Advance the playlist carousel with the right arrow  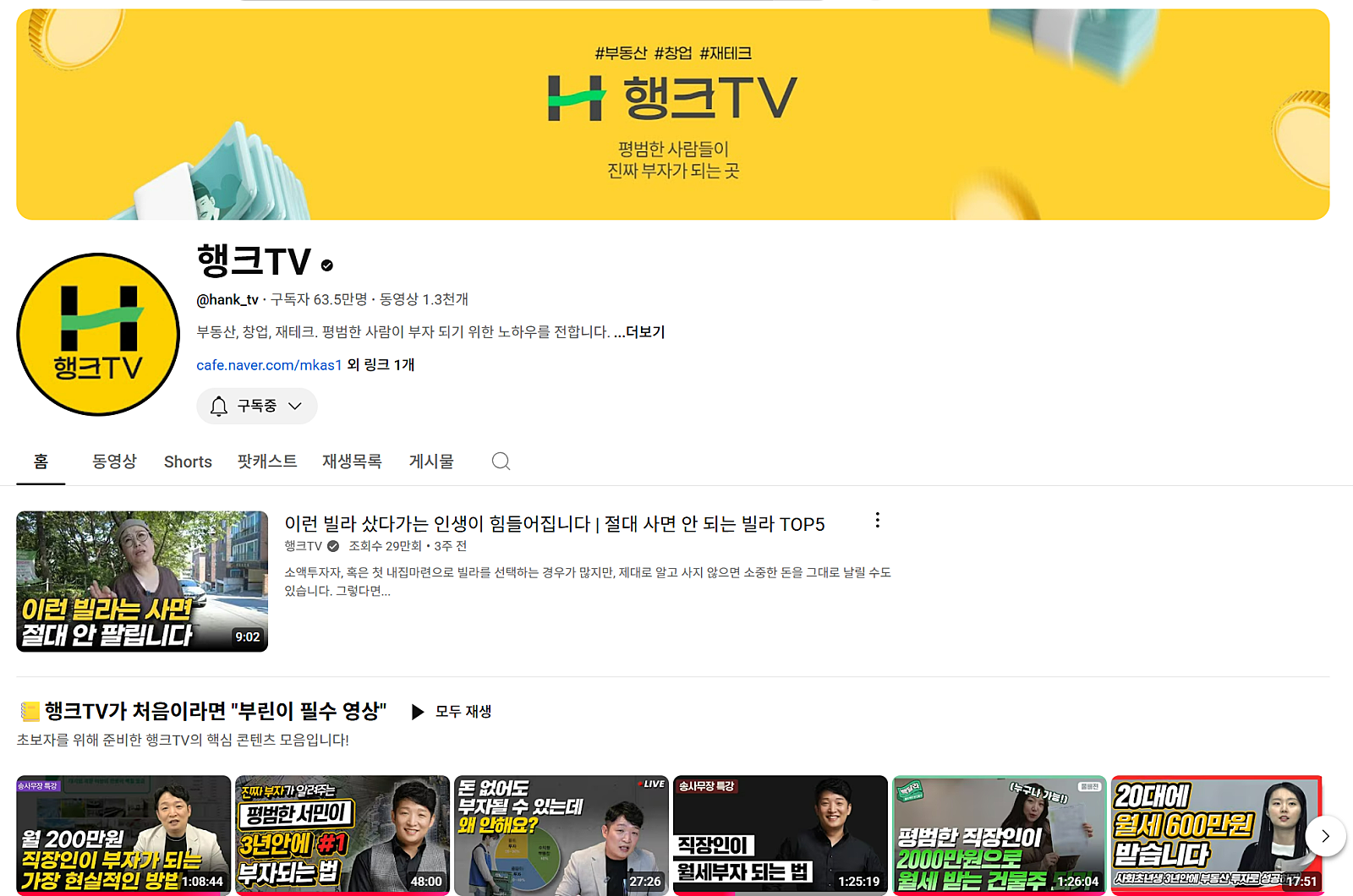(1325, 836)
